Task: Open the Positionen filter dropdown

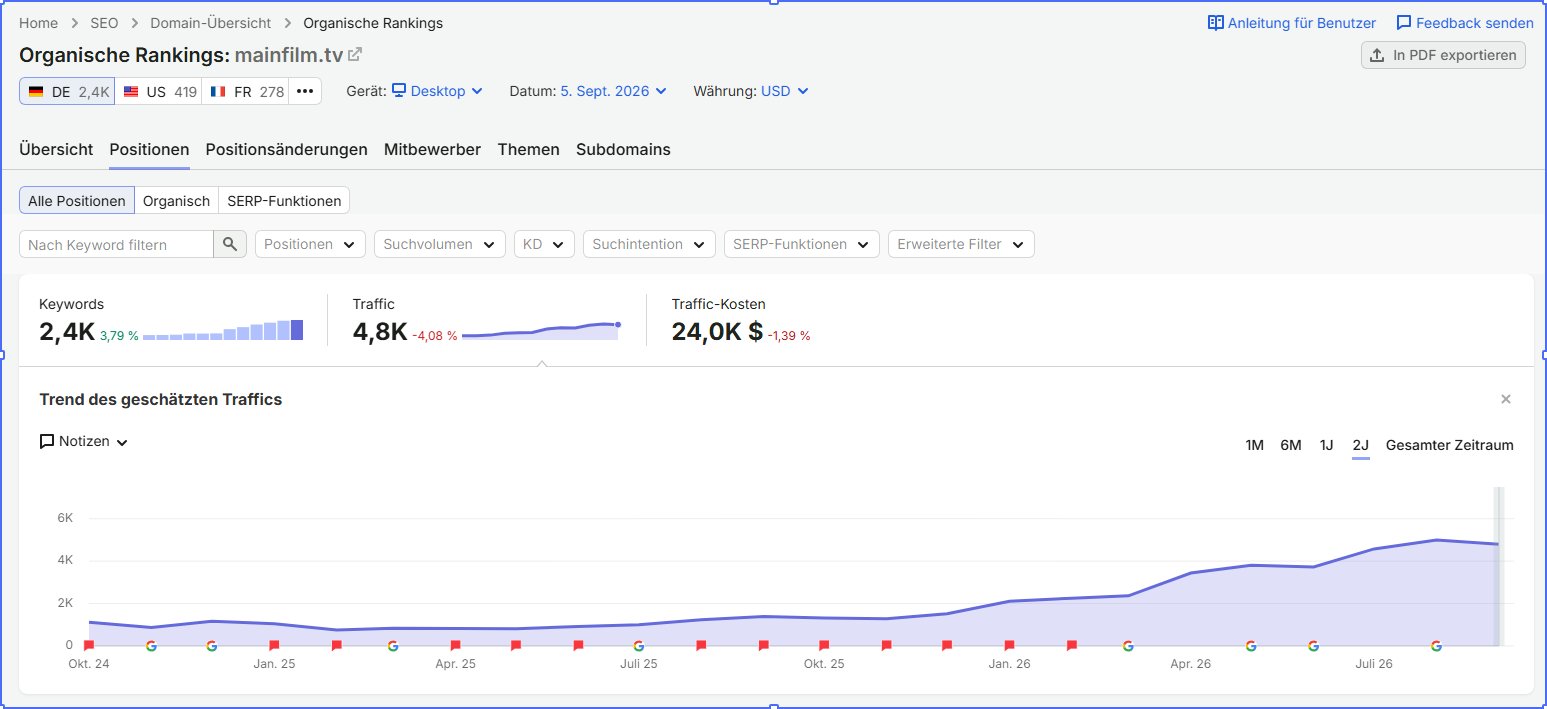Action: (310, 244)
